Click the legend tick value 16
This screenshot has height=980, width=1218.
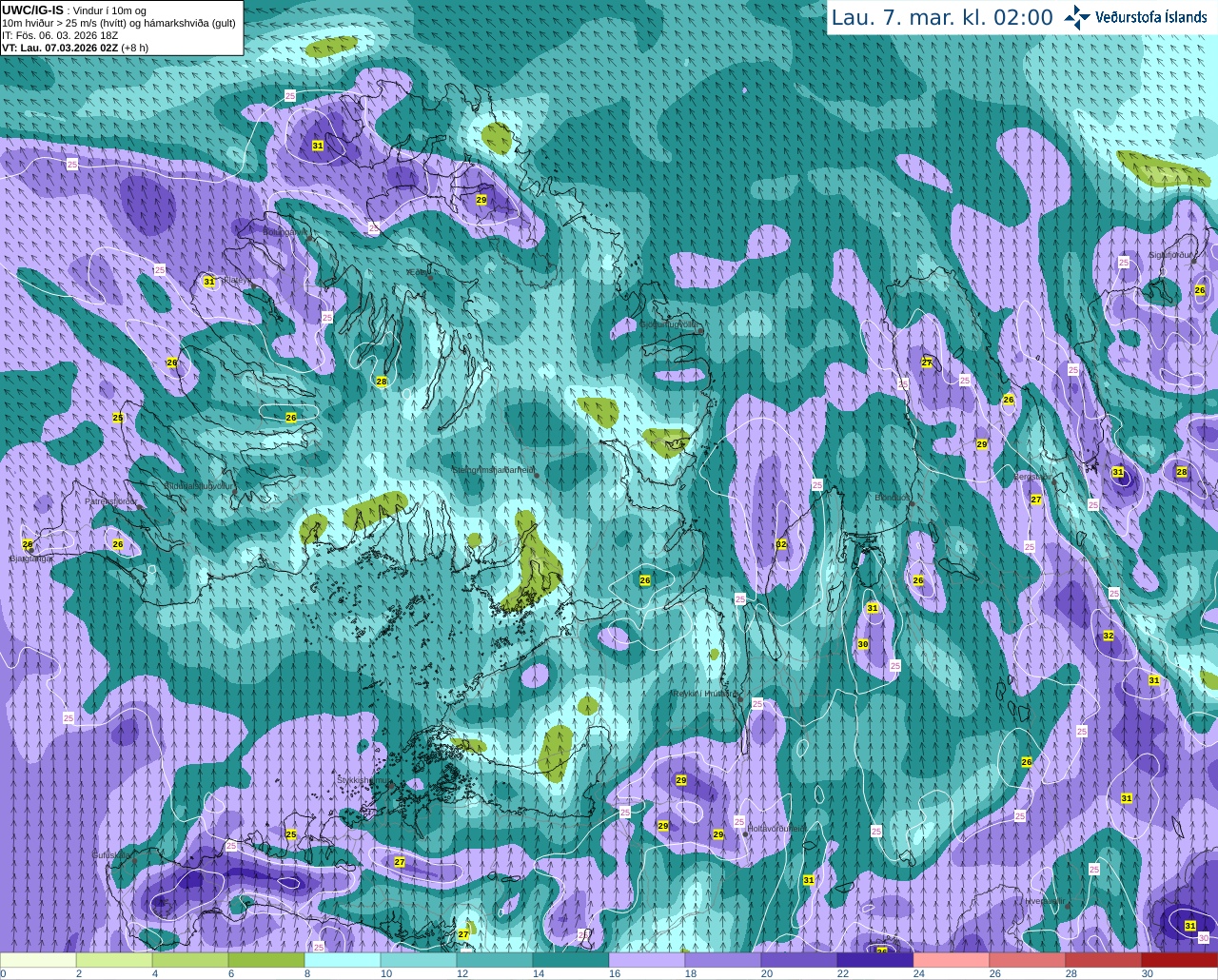(615, 973)
